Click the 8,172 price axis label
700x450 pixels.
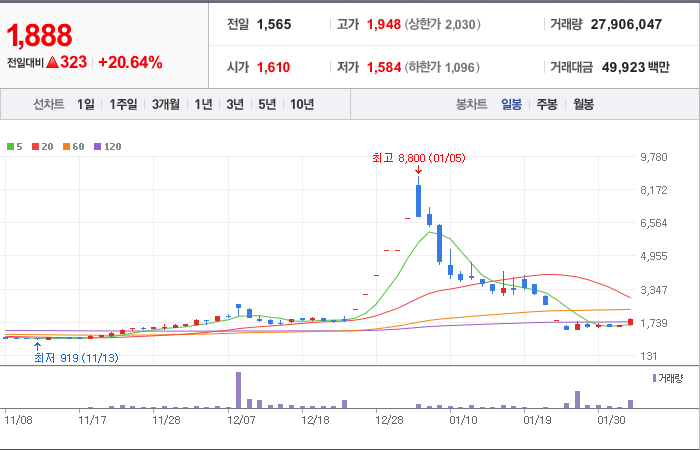(x=654, y=190)
